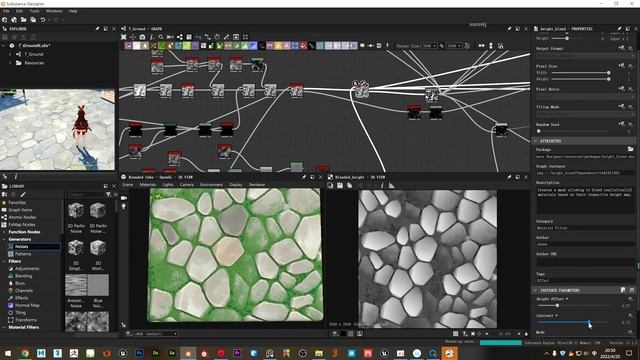Viewport: 640px width, 360px height.
Task: Select Normal Map under Filters
Action: click(x=27, y=305)
